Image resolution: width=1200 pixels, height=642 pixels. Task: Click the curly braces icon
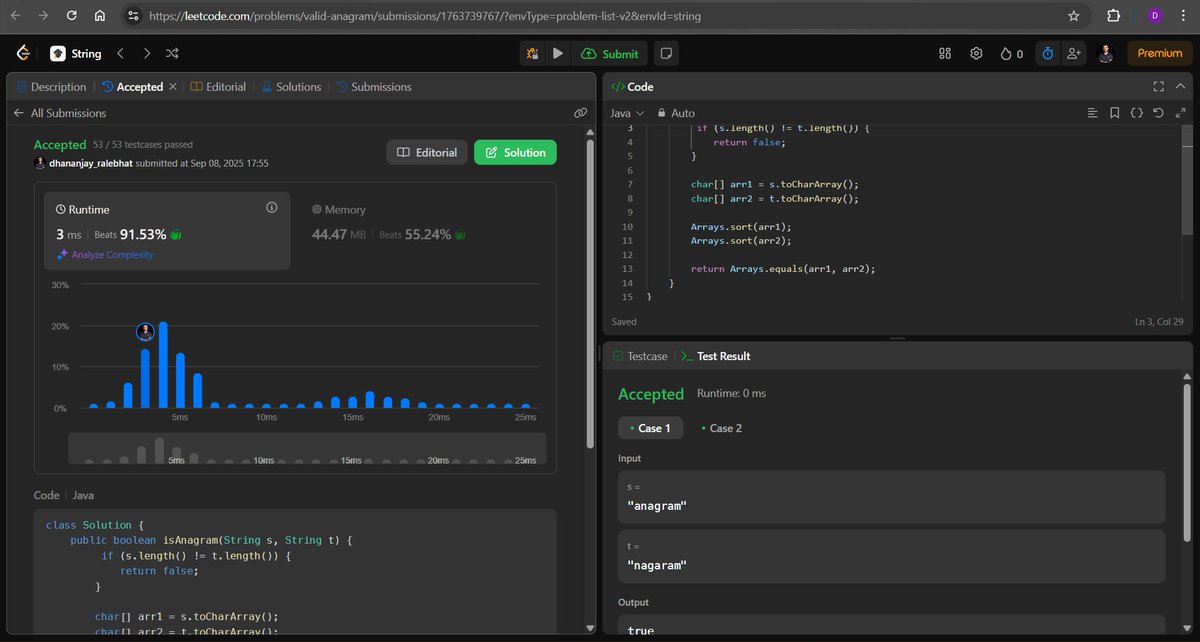point(1136,113)
